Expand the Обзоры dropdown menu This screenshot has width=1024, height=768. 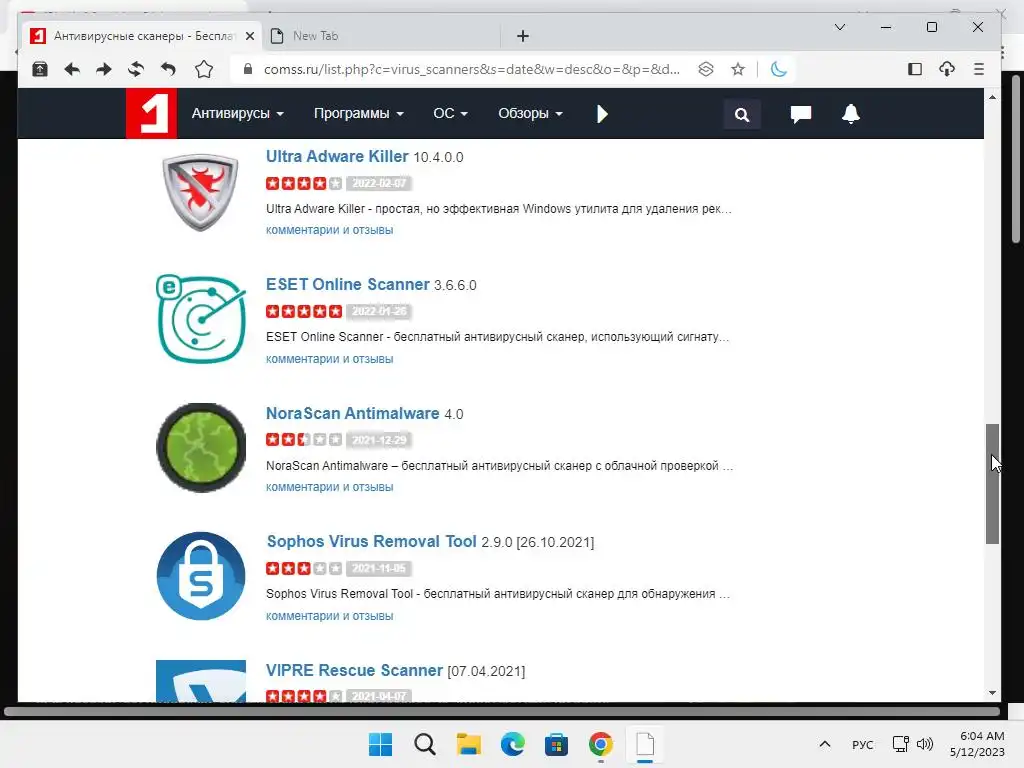[x=530, y=114]
